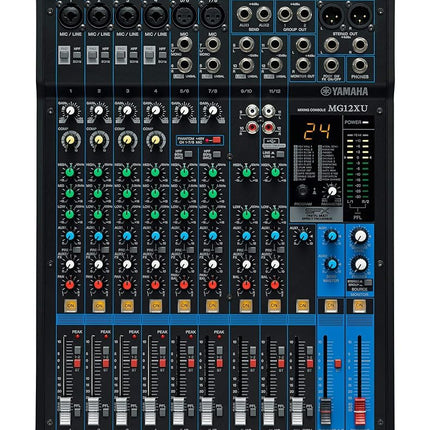Click the POWER indicator LED
430x430 pixels.
[x=366, y=122]
